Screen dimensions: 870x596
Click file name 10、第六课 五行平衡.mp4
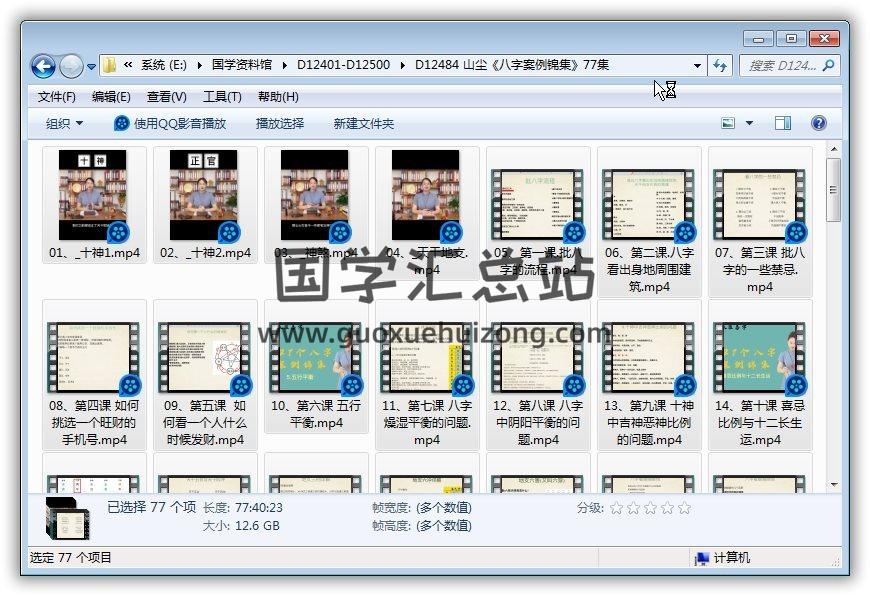(x=316, y=414)
